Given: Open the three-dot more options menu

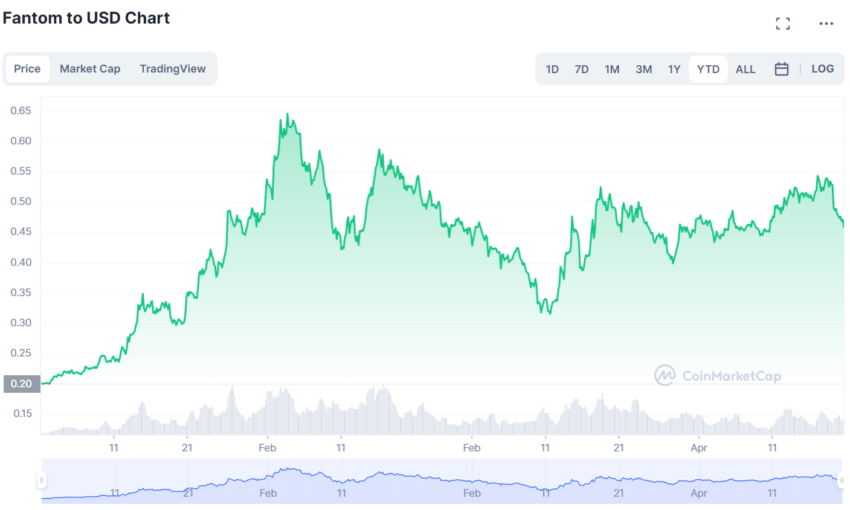Looking at the screenshot, I should [x=826, y=23].
